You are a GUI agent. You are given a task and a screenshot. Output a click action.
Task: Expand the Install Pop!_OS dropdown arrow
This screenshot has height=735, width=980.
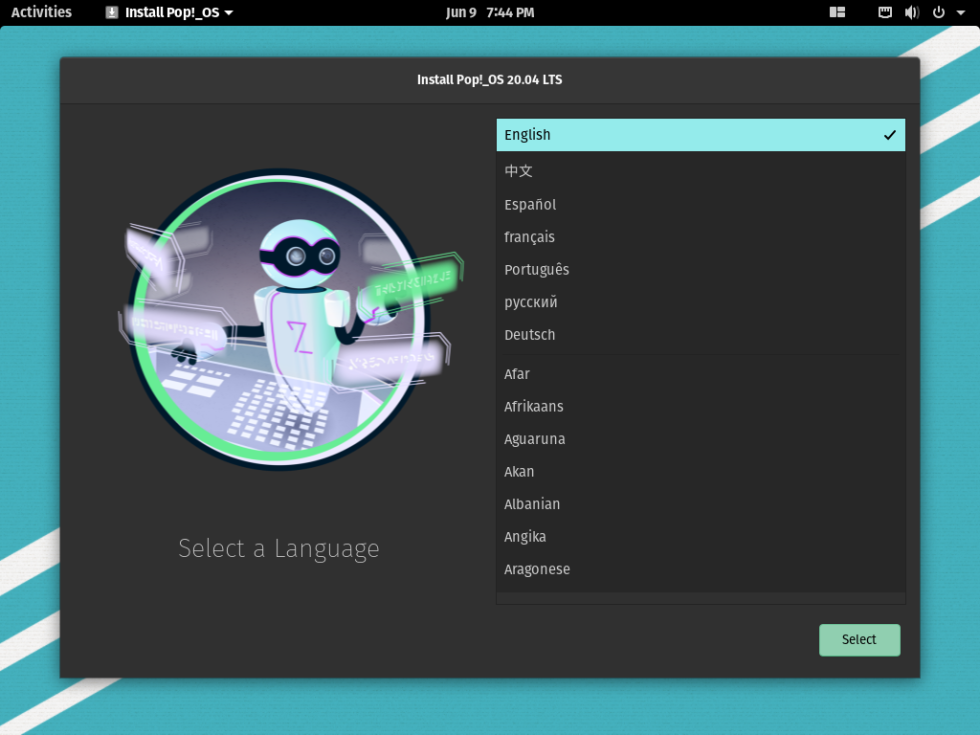(231, 13)
